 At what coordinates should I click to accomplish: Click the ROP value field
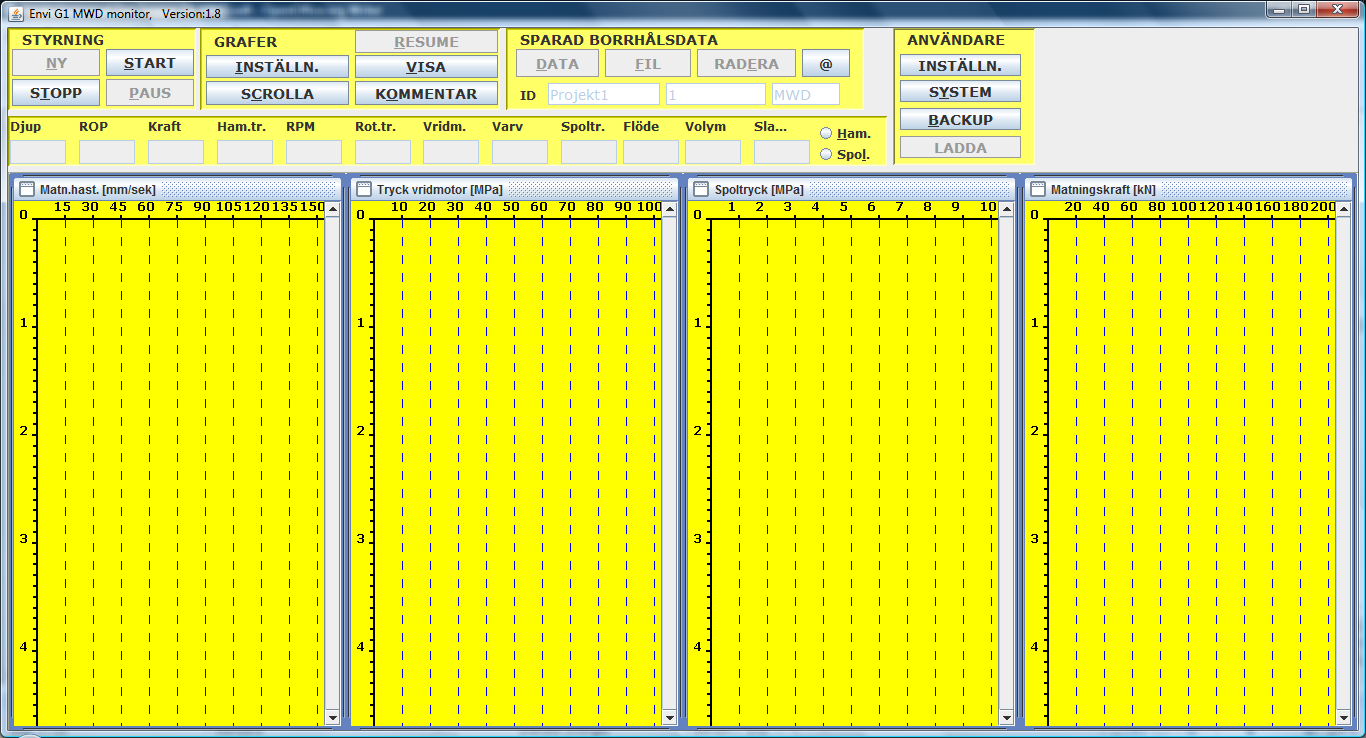pyautogui.click(x=107, y=152)
